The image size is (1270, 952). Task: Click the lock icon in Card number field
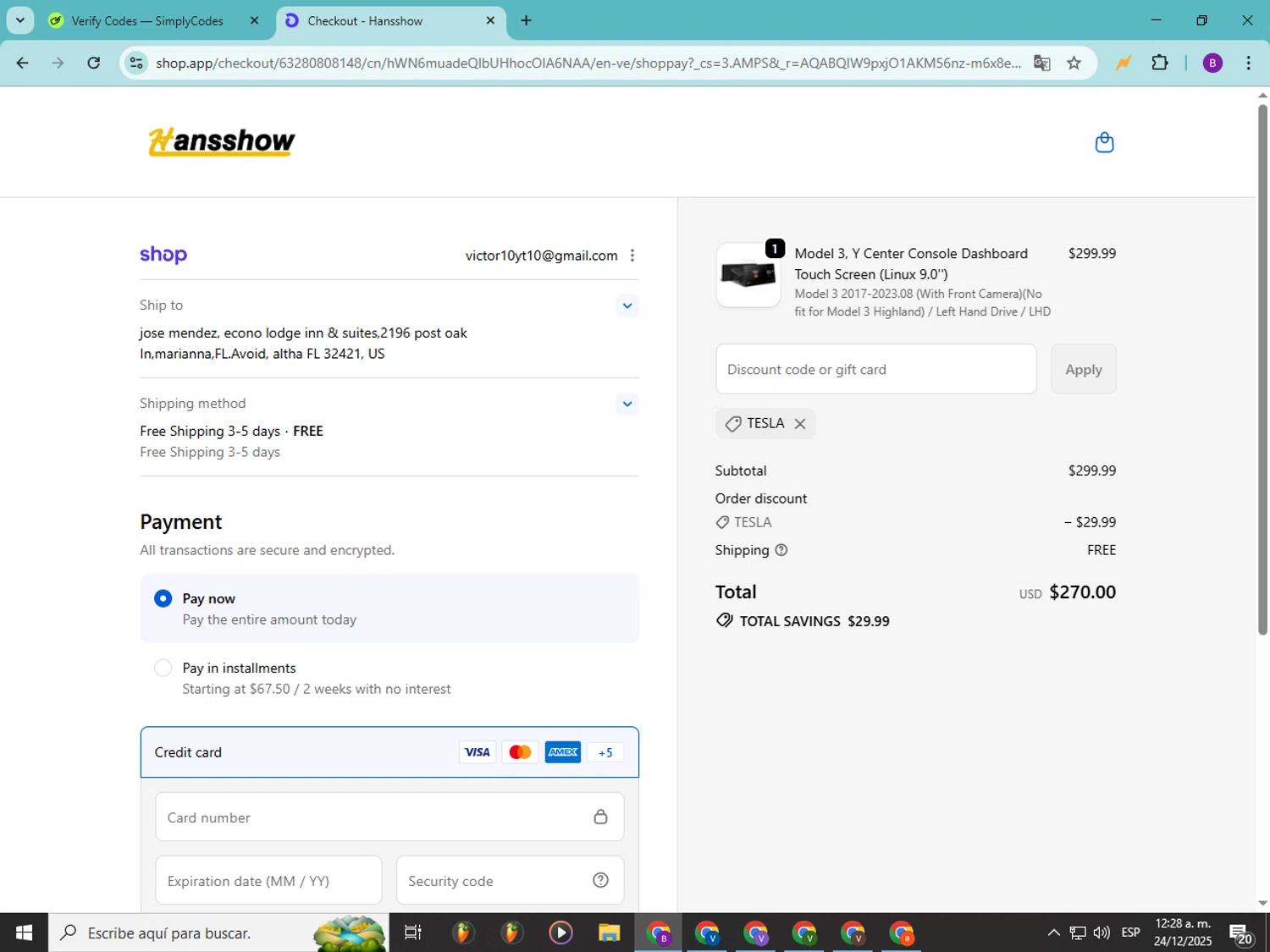(600, 817)
